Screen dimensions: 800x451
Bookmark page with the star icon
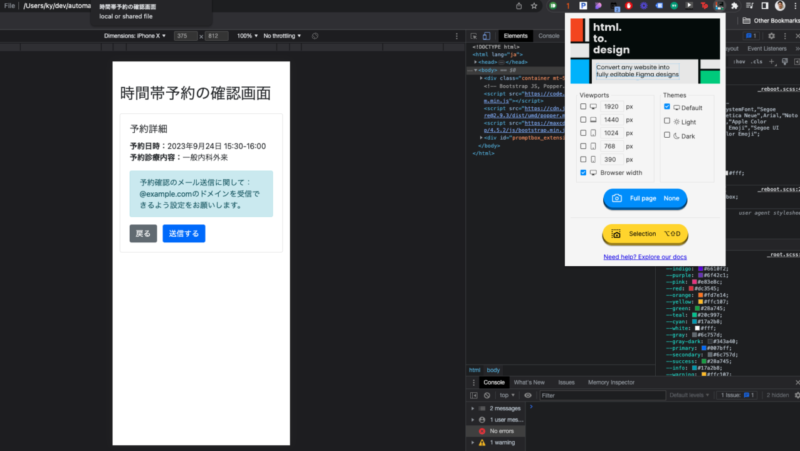coord(534,6)
